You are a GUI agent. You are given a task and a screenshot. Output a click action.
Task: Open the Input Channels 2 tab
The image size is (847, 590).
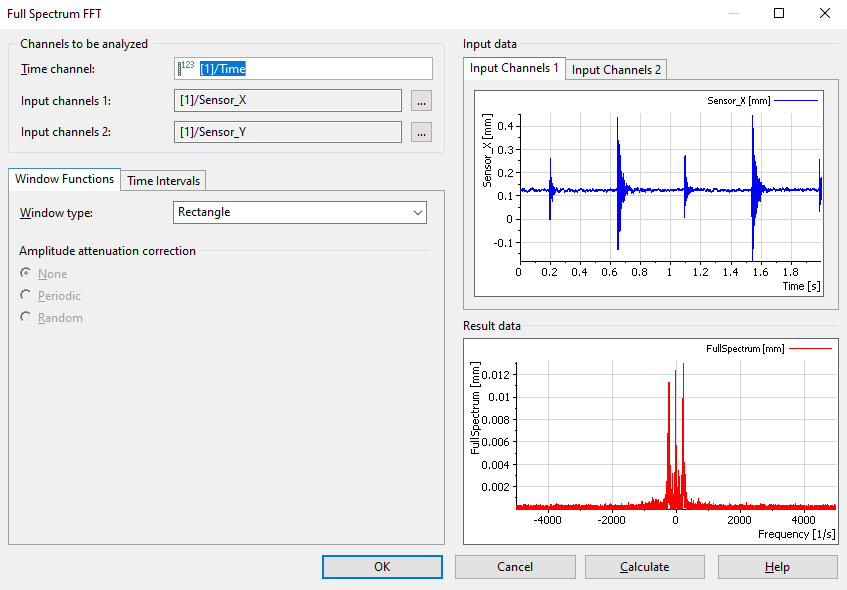616,69
